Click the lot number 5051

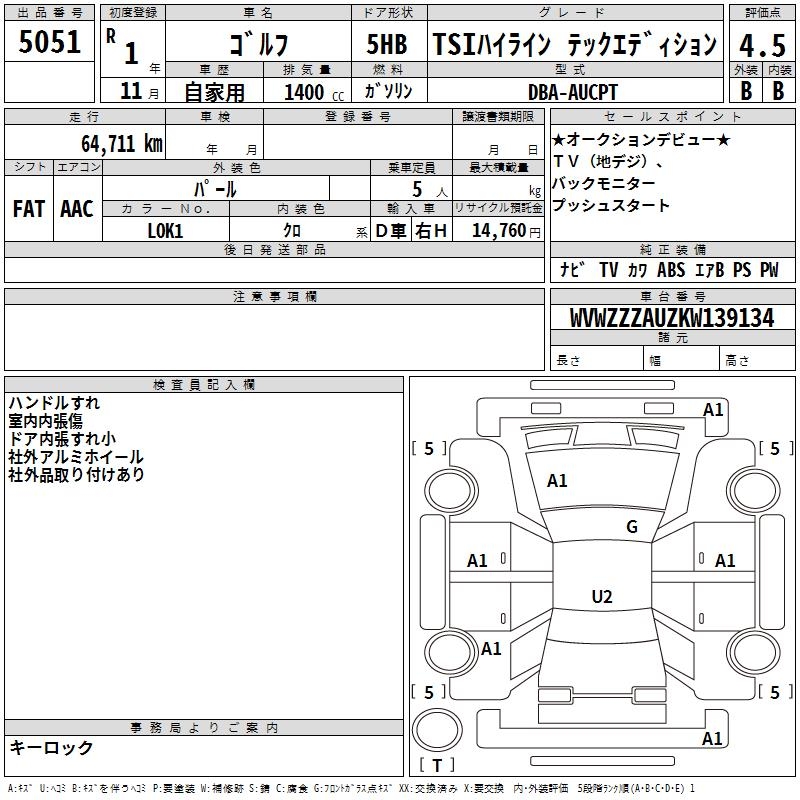50,43
